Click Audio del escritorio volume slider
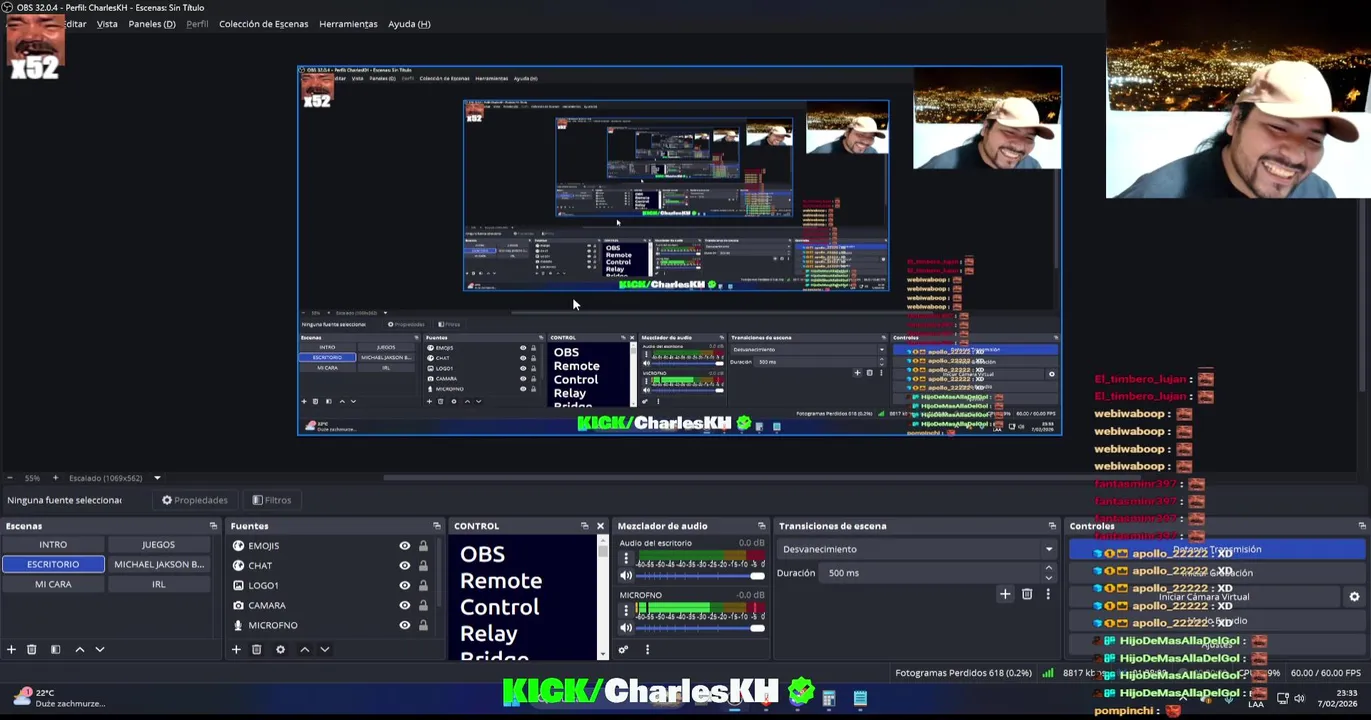The image size is (1371, 720). (x=700, y=576)
